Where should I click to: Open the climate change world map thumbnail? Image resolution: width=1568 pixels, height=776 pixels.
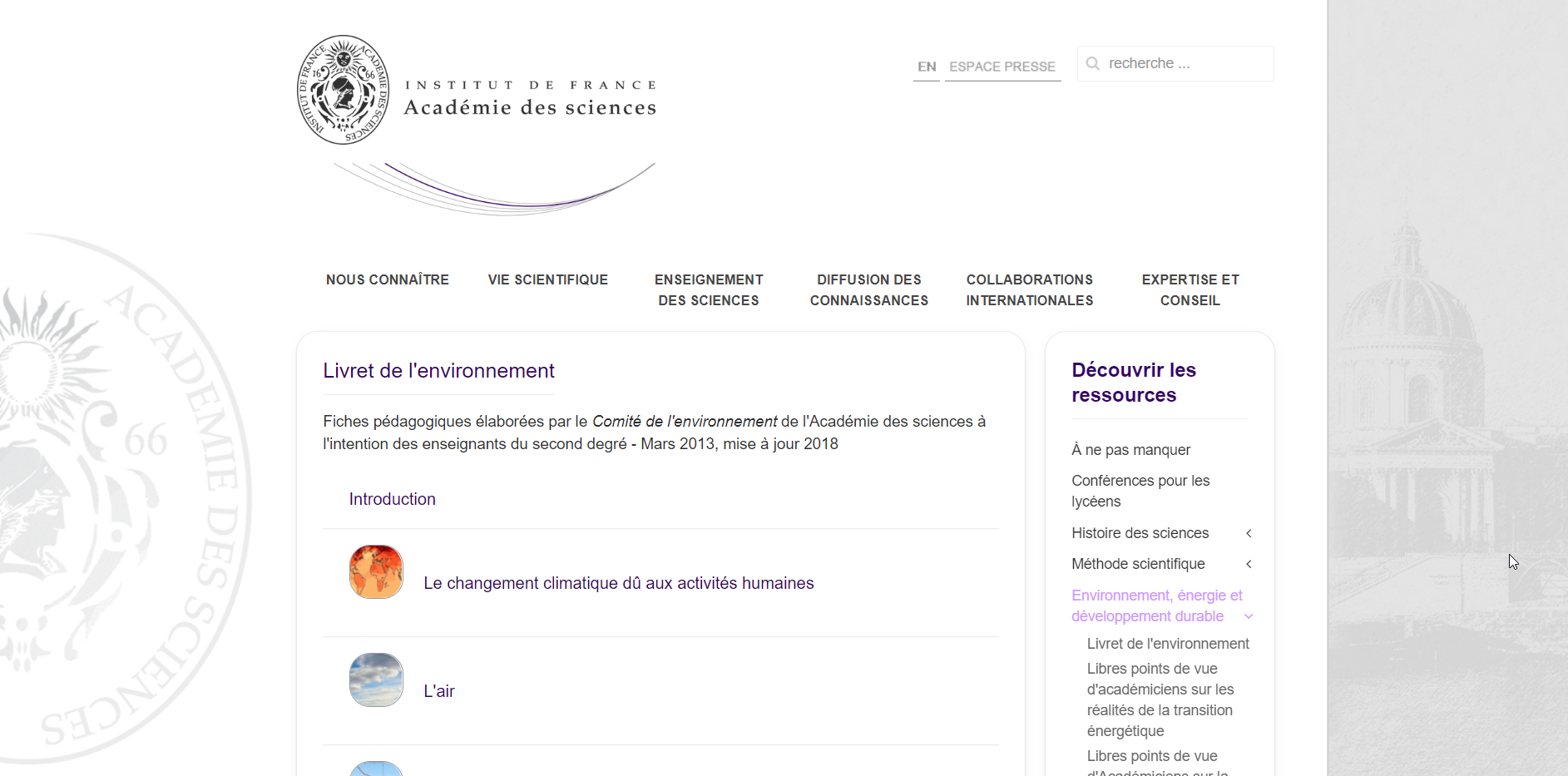click(x=376, y=572)
